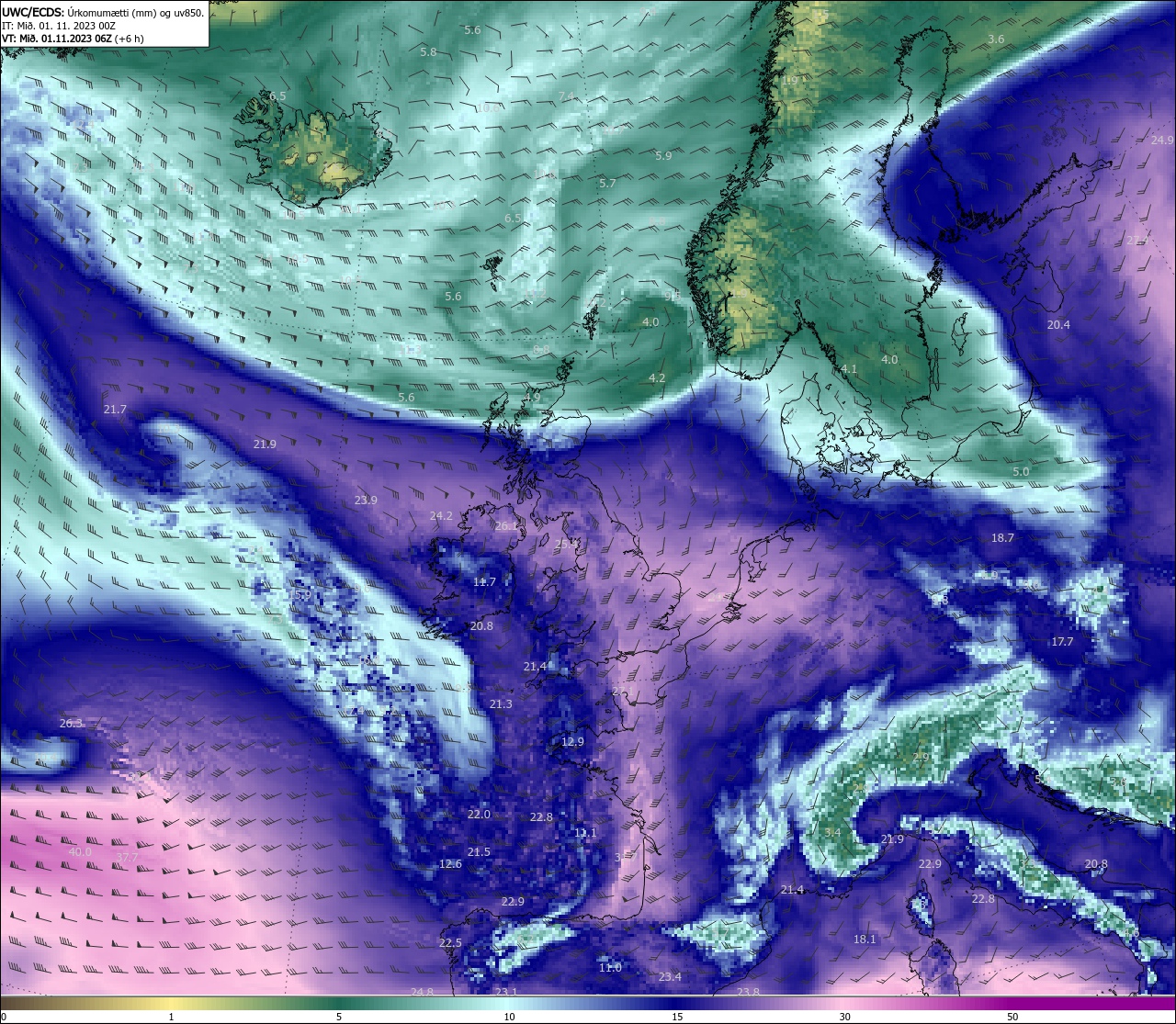Click the 5.0 value label
1176x1024 pixels.
click(x=1021, y=472)
